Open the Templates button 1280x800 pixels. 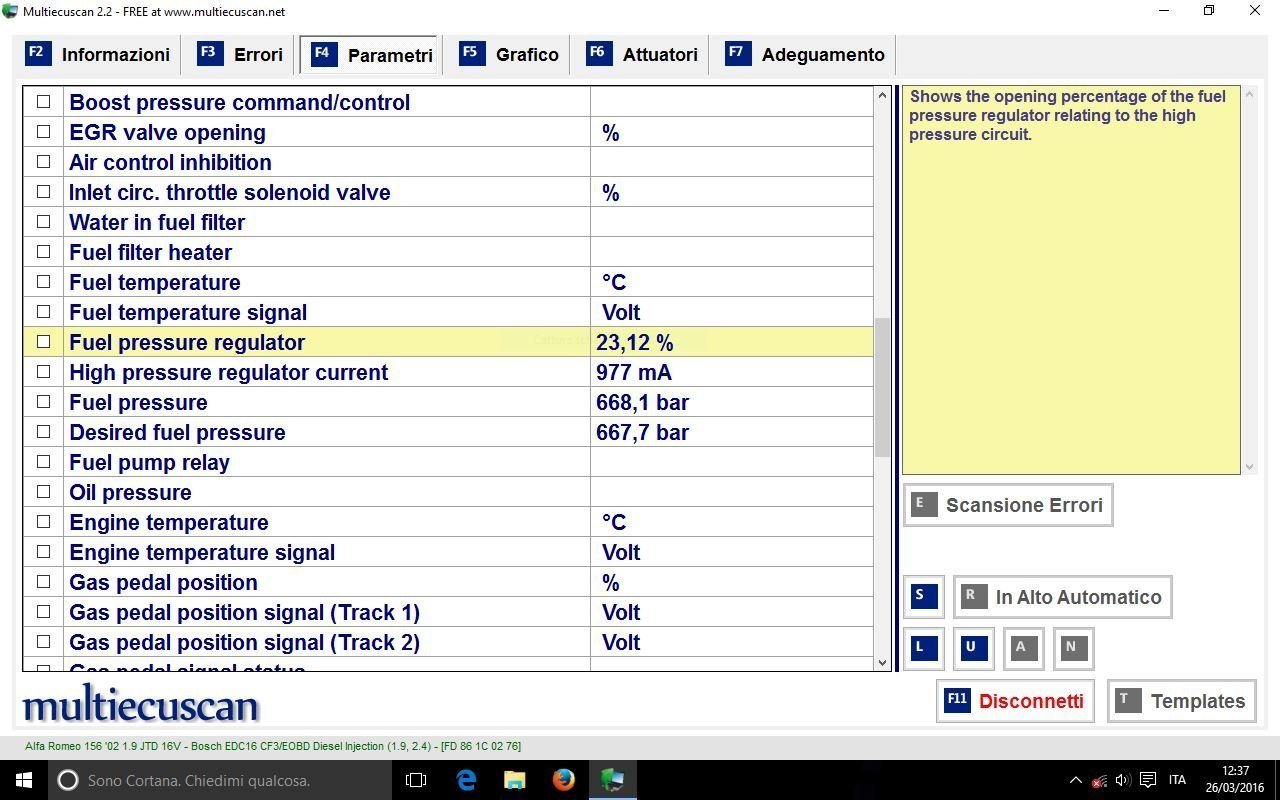point(1182,701)
